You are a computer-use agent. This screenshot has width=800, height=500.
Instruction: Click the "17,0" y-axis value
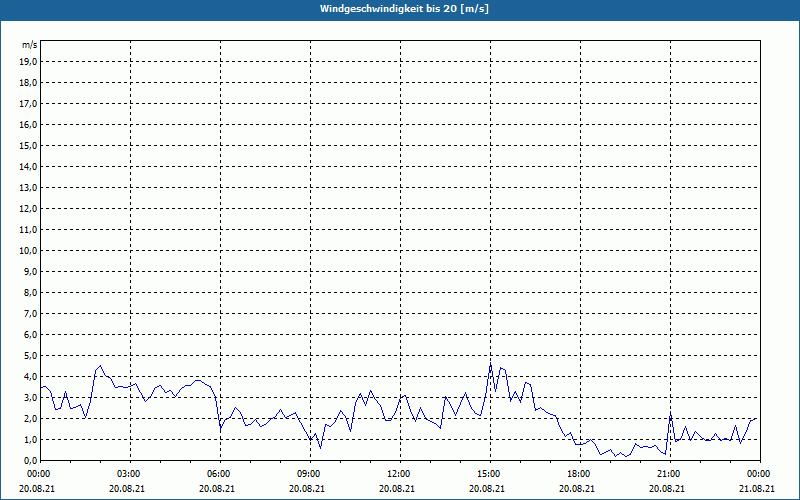point(29,104)
